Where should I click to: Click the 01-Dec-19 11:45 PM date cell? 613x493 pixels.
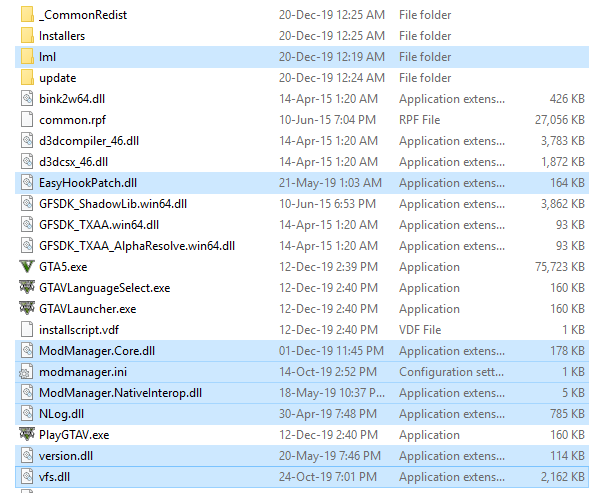coord(331,351)
